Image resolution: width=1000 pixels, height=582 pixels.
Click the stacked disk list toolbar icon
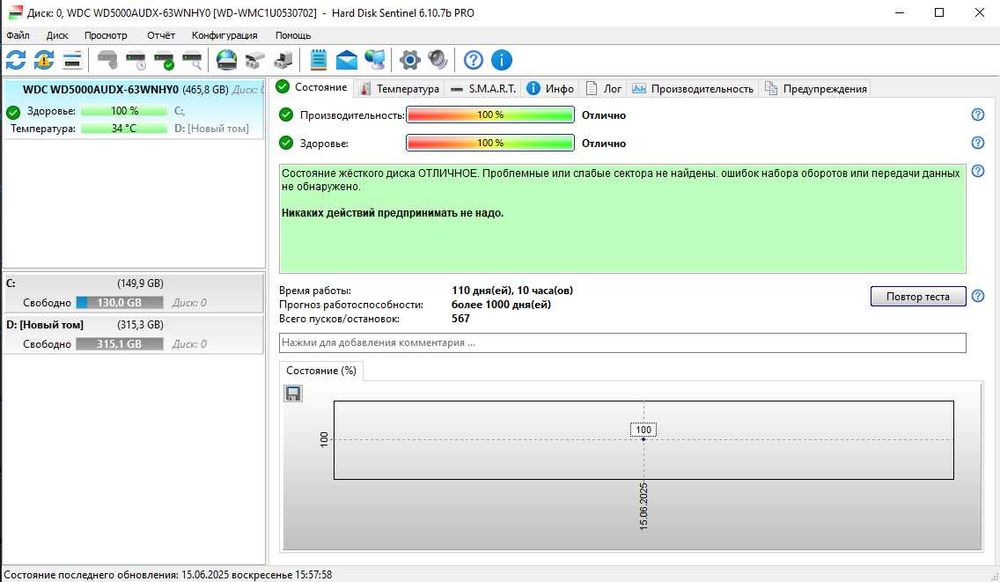72,60
